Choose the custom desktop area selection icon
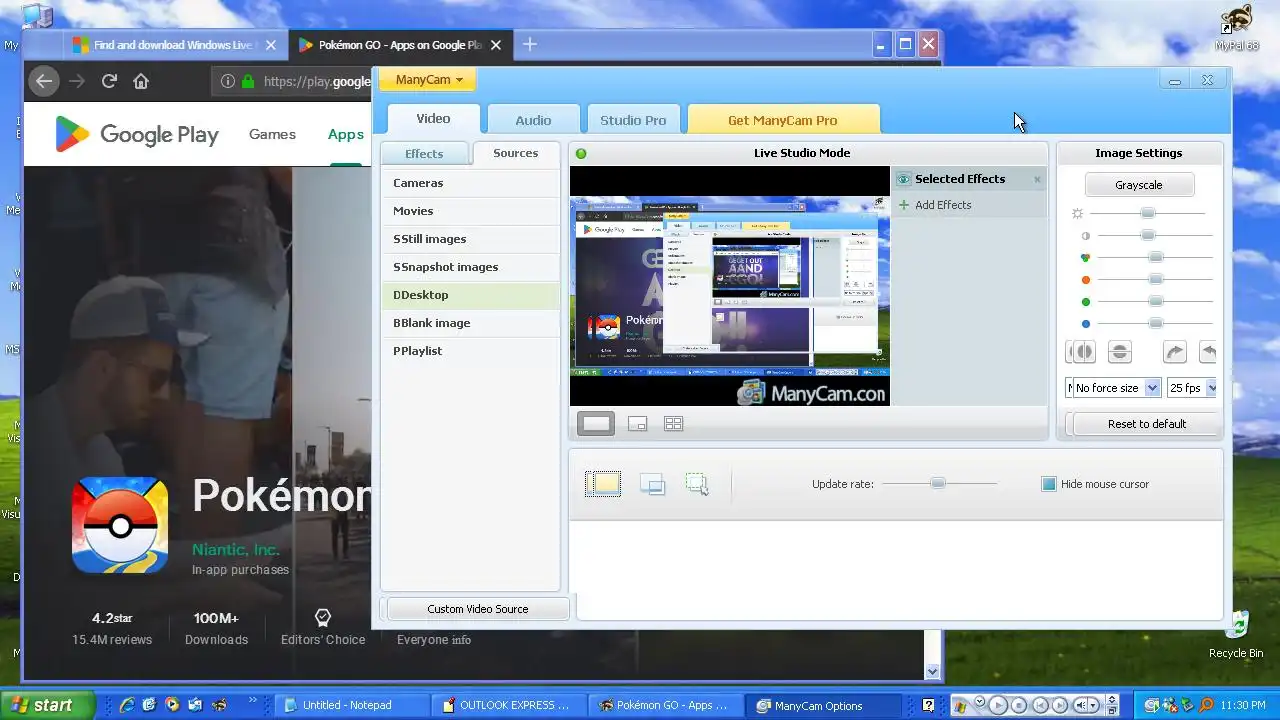The height and width of the screenshot is (720, 1280). pyautogui.click(x=697, y=484)
